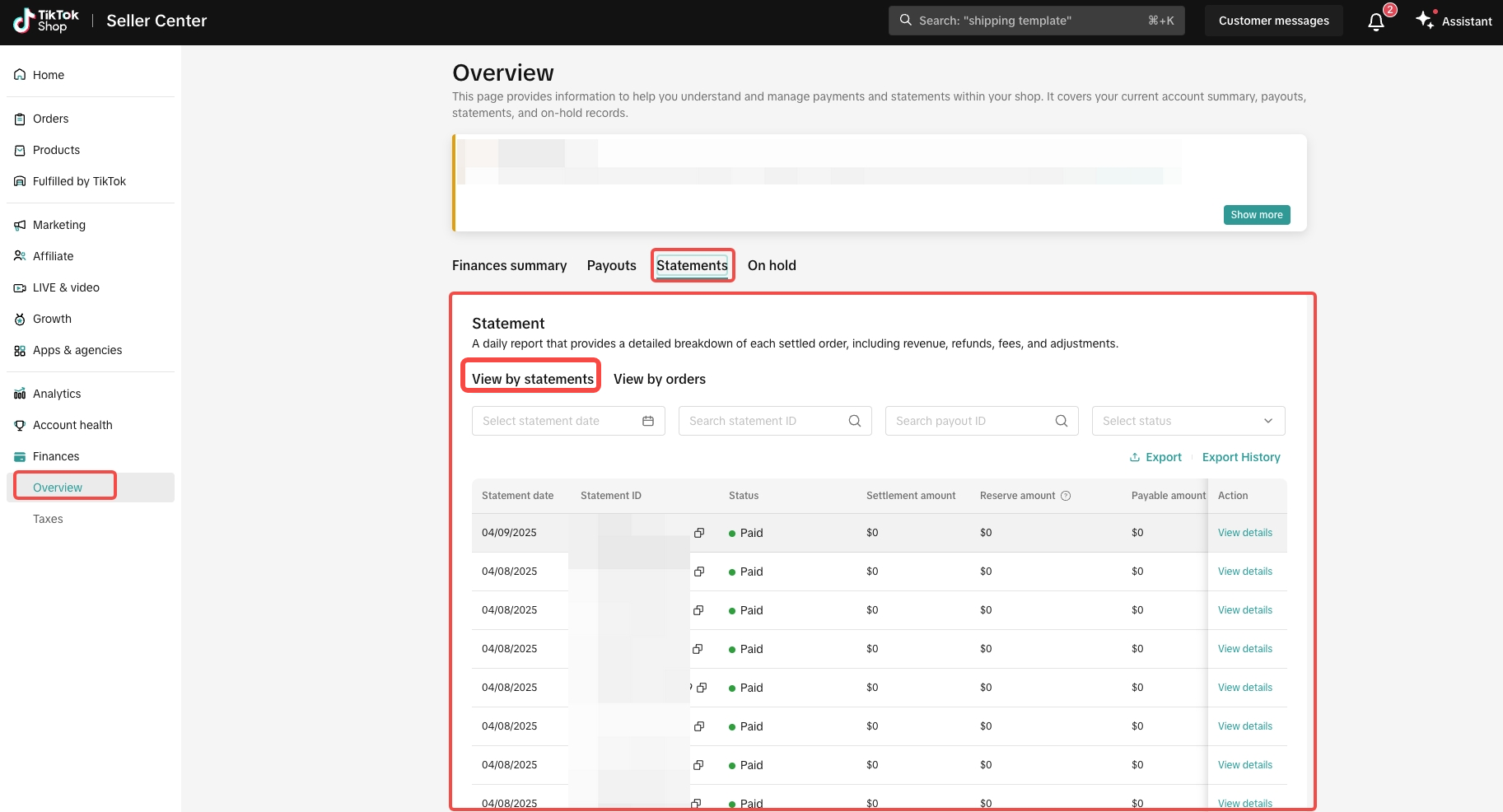This screenshot has height=812, width=1503.
Task: Click magnifier icon in Search statement ID
Action: 855,421
